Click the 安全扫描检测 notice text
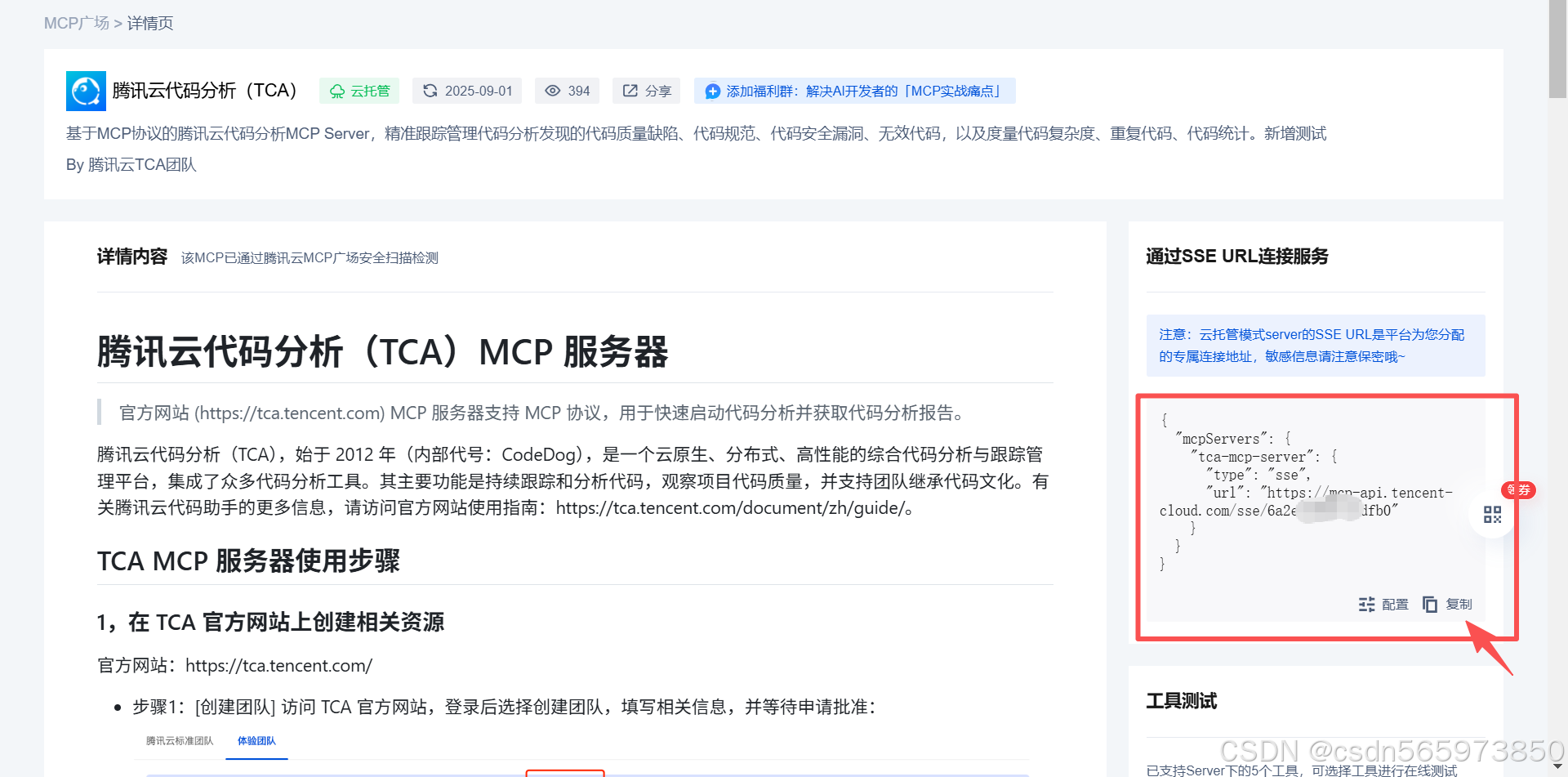Image resolution: width=1568 pixels, height=777 pixels. tap(310, 258)
